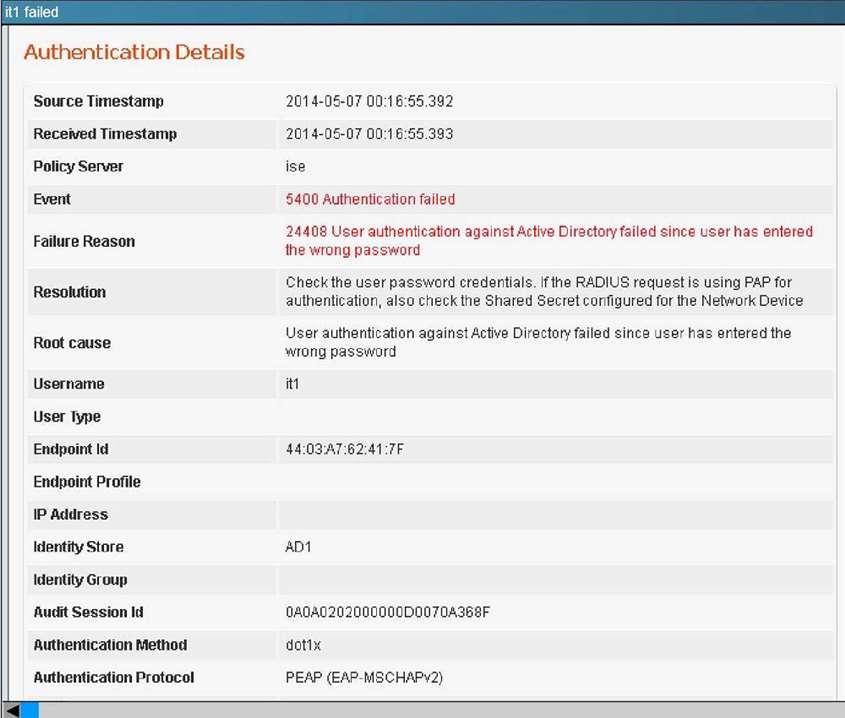Click the Identity Store value 'AD1'
The width and height of the screenshot is (845, 718).
(300, 547)
